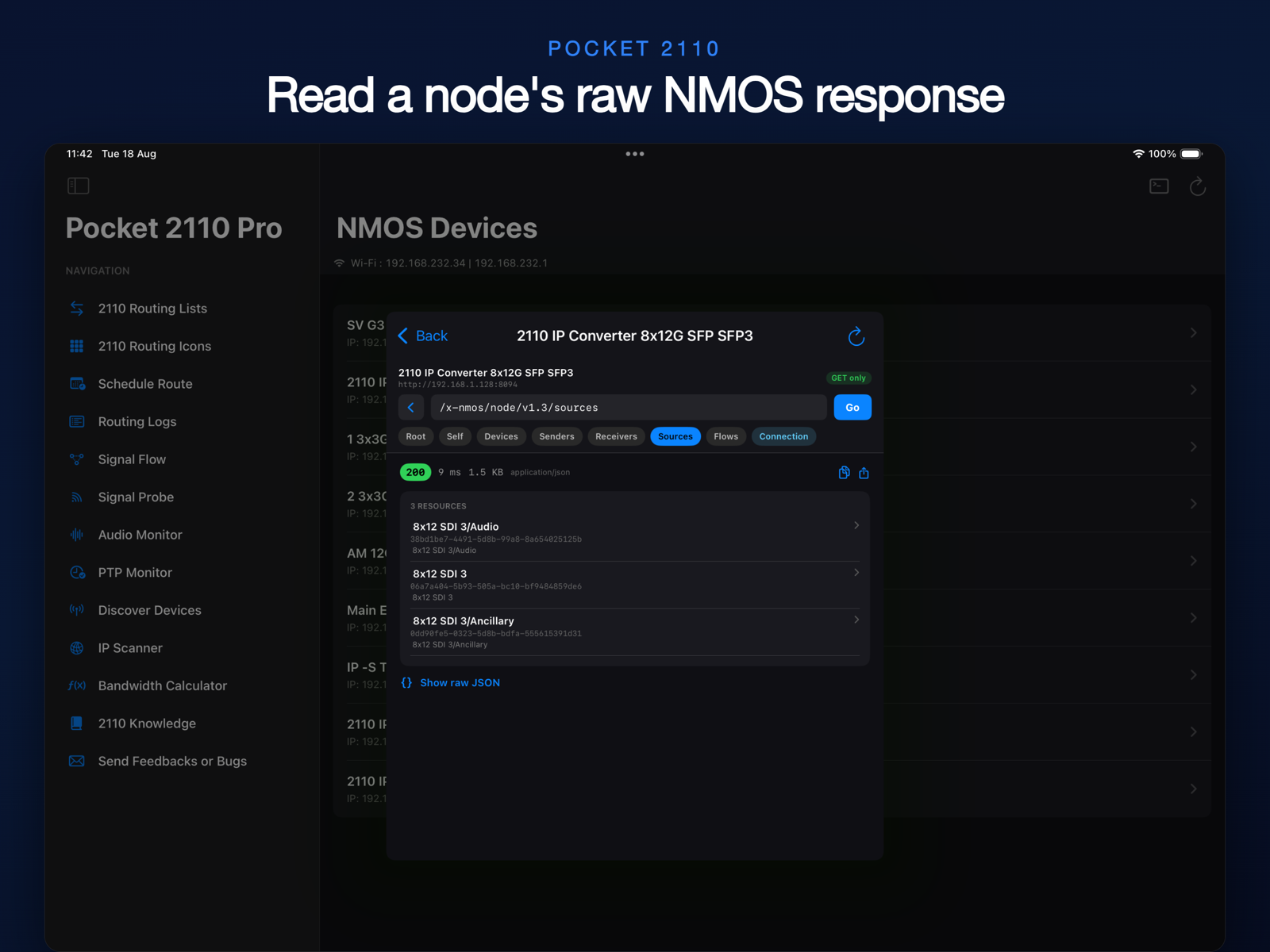Click the Wi-Fi address line 192.168.232.34
Viewport: 1270px width, 952px height.
[x=449, y=263]
